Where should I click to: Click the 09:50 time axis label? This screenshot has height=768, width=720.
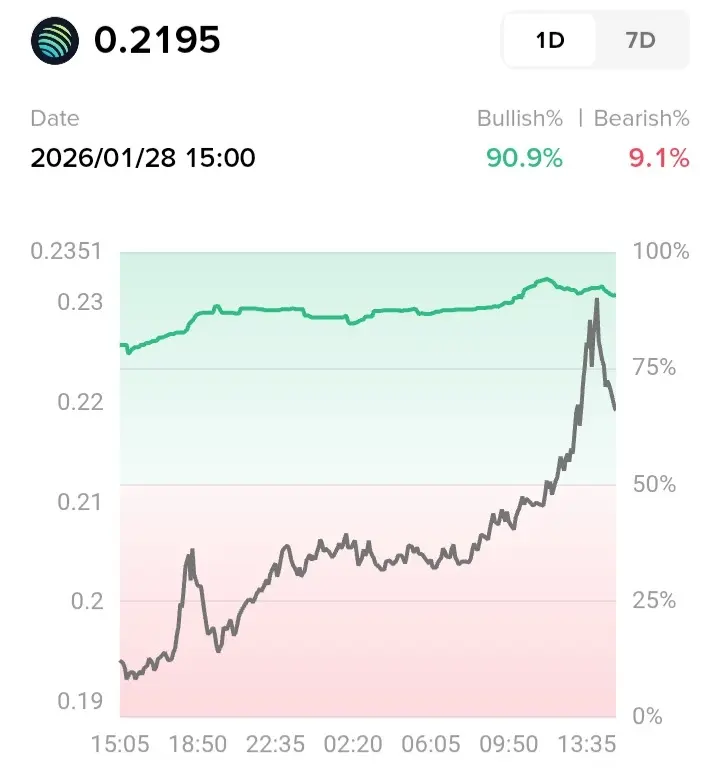click(508, 744)
